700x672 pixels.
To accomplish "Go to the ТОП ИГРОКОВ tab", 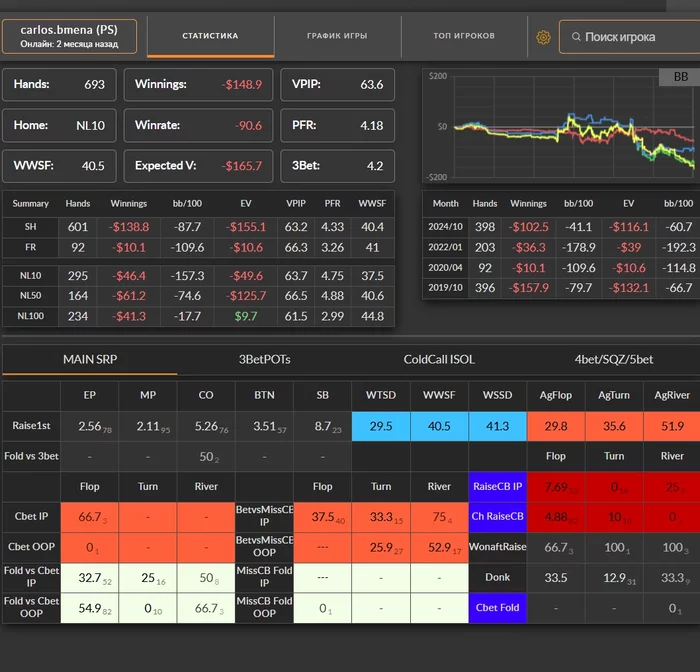I will [x=464, y=36].
